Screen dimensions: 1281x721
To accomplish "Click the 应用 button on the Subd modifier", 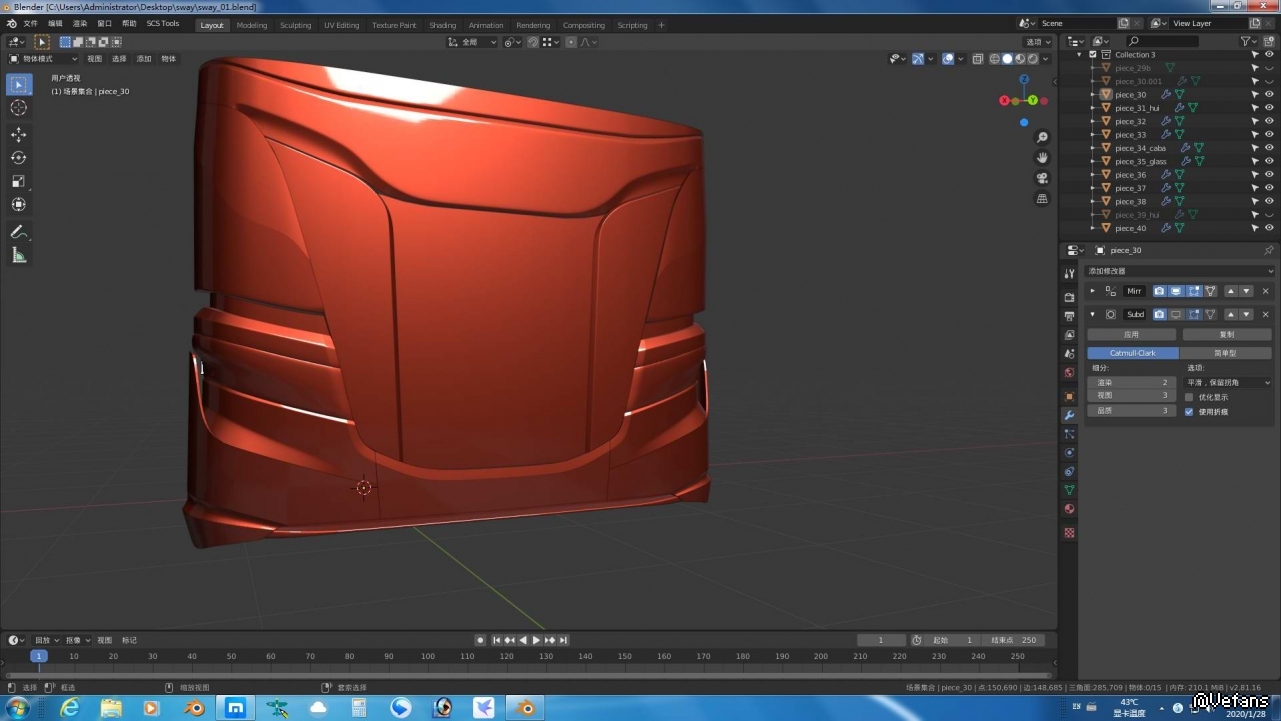I will click(x=1132, y=334).
